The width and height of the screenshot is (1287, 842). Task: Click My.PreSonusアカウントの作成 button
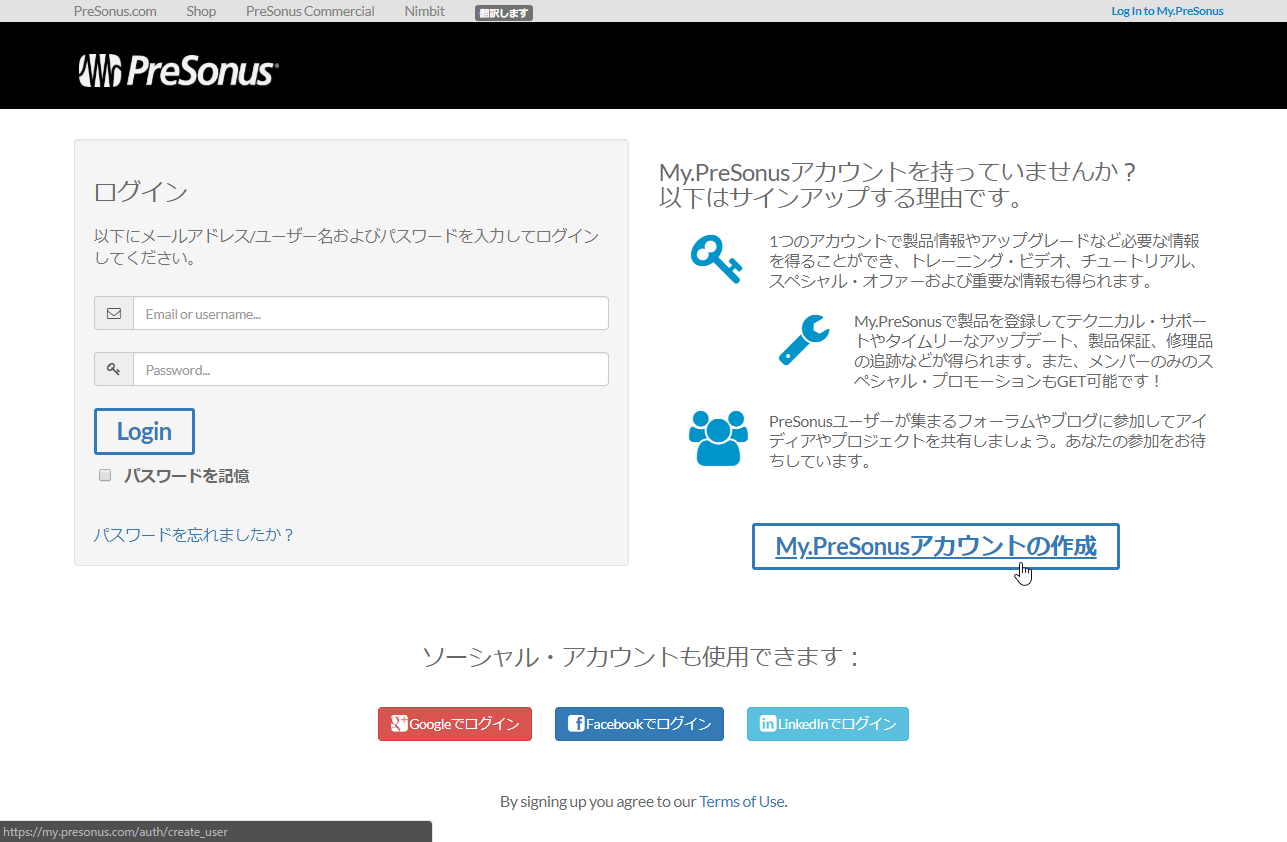(936, 546)
